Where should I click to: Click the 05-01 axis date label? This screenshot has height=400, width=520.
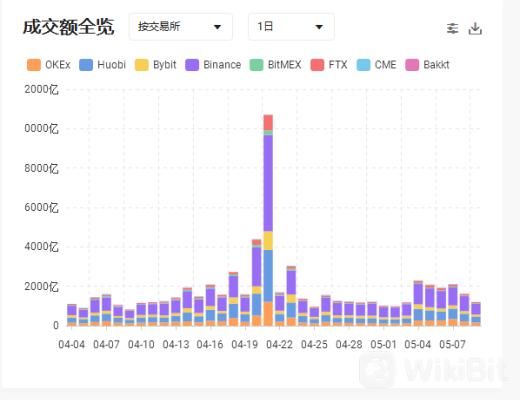383,344
